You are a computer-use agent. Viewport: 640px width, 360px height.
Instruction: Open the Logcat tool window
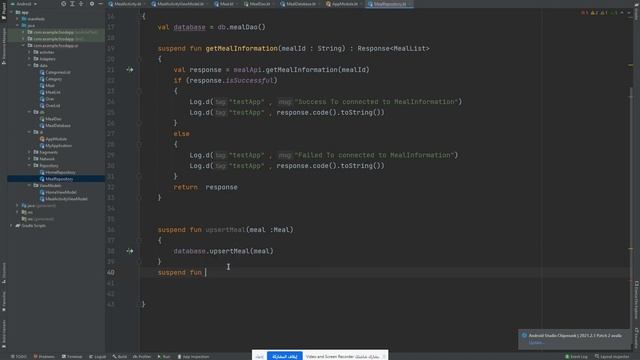pos(98,357)
